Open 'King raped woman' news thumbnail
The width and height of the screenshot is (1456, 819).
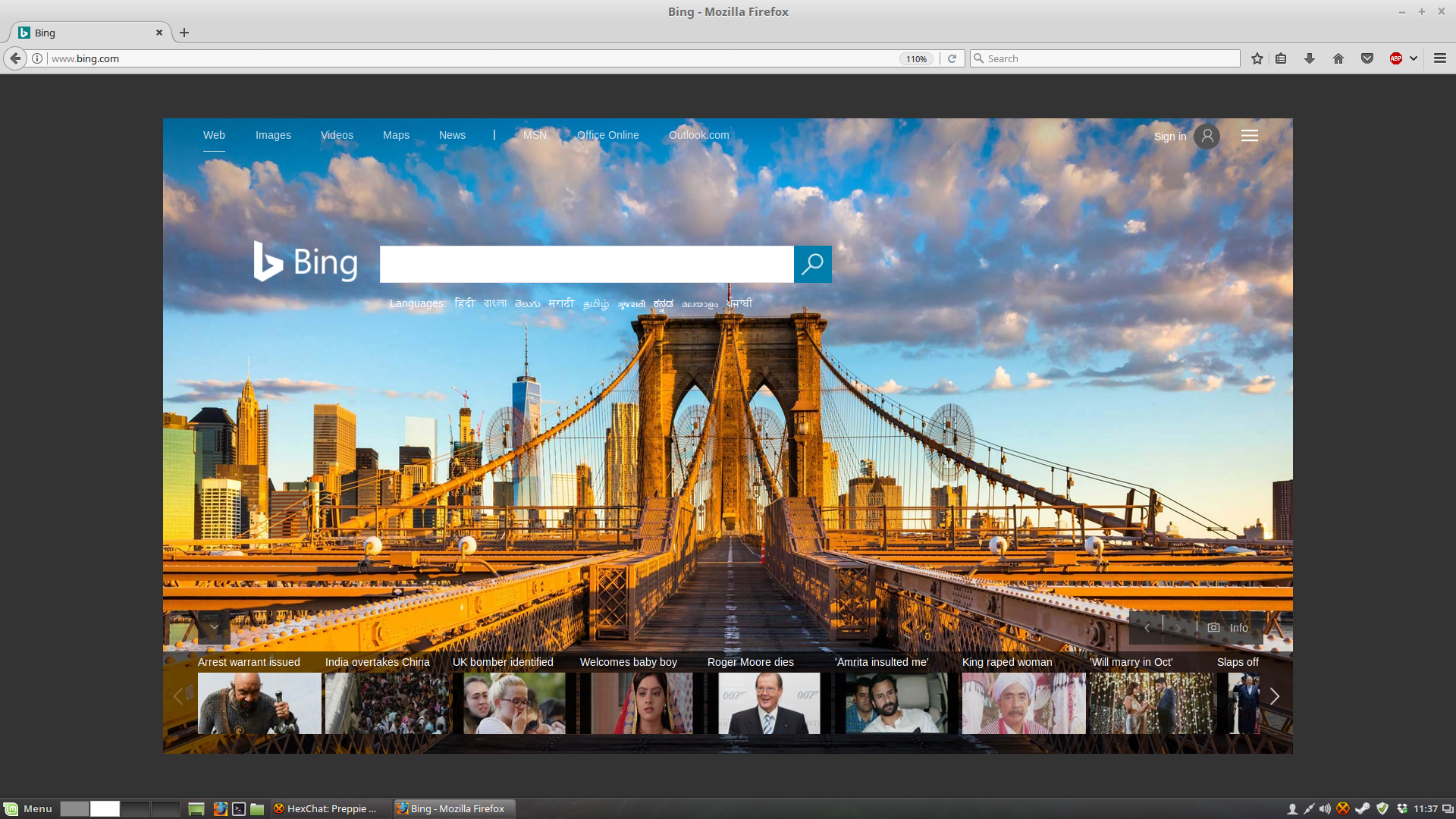1024,703
